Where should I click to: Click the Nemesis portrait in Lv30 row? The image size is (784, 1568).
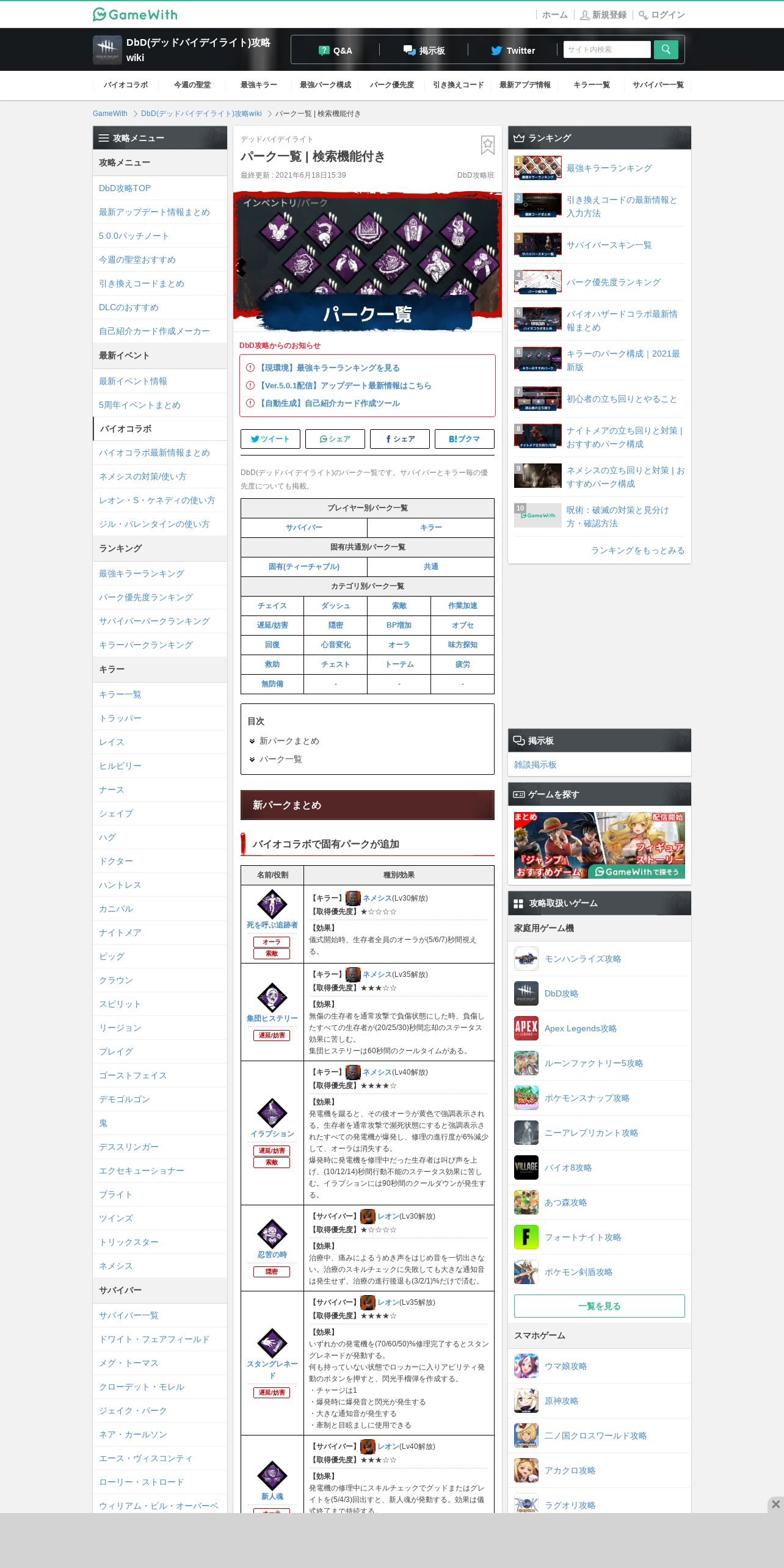[x=352, y=898]
